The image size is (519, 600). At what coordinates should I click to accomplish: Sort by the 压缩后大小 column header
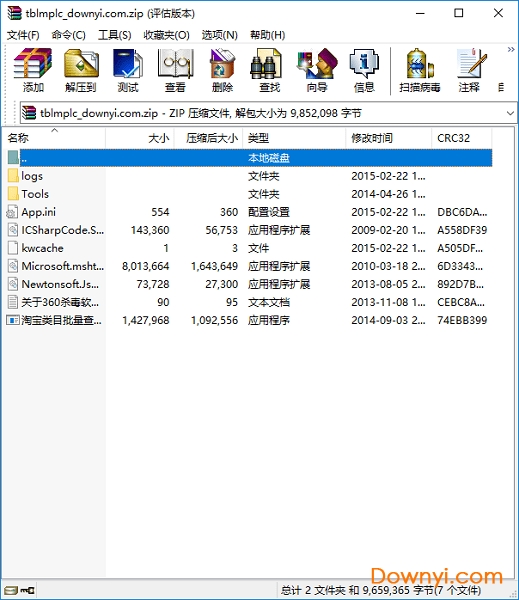(209, 138)
